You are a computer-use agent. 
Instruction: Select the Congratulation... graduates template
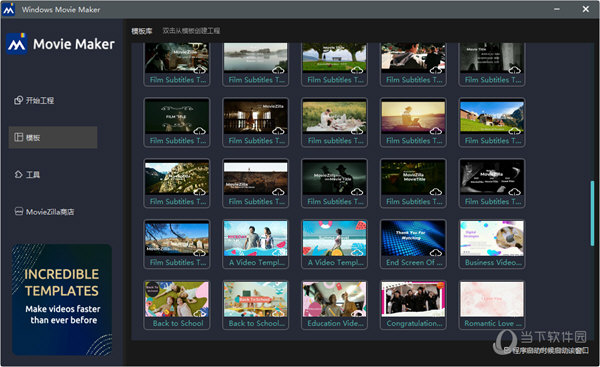413,305
